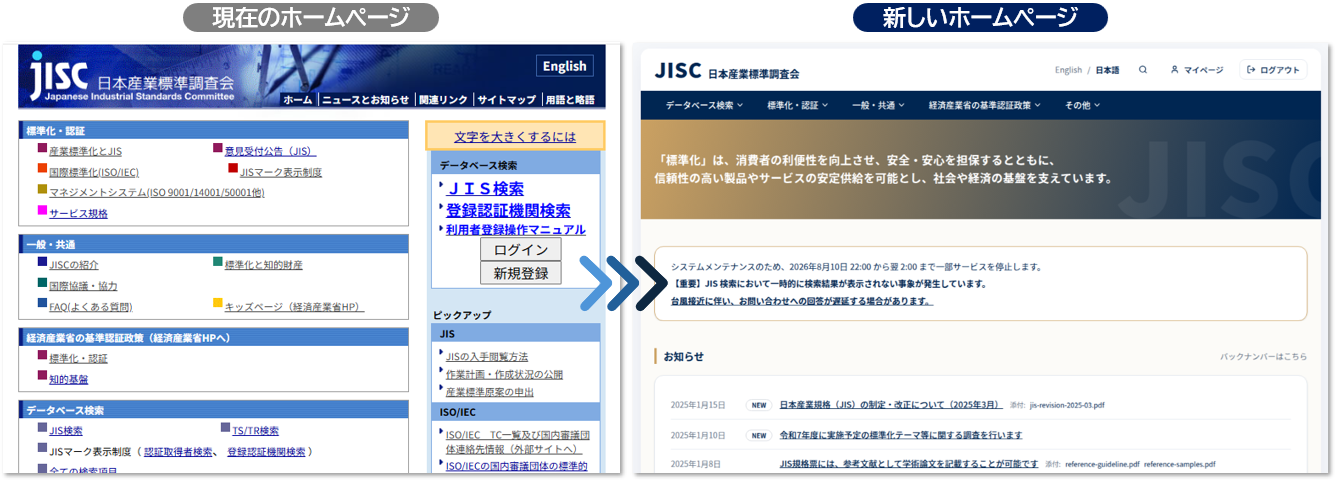Screen dimensions: 1340x485
Task: Open 産業標準化とJIS link
Action: 85,152
